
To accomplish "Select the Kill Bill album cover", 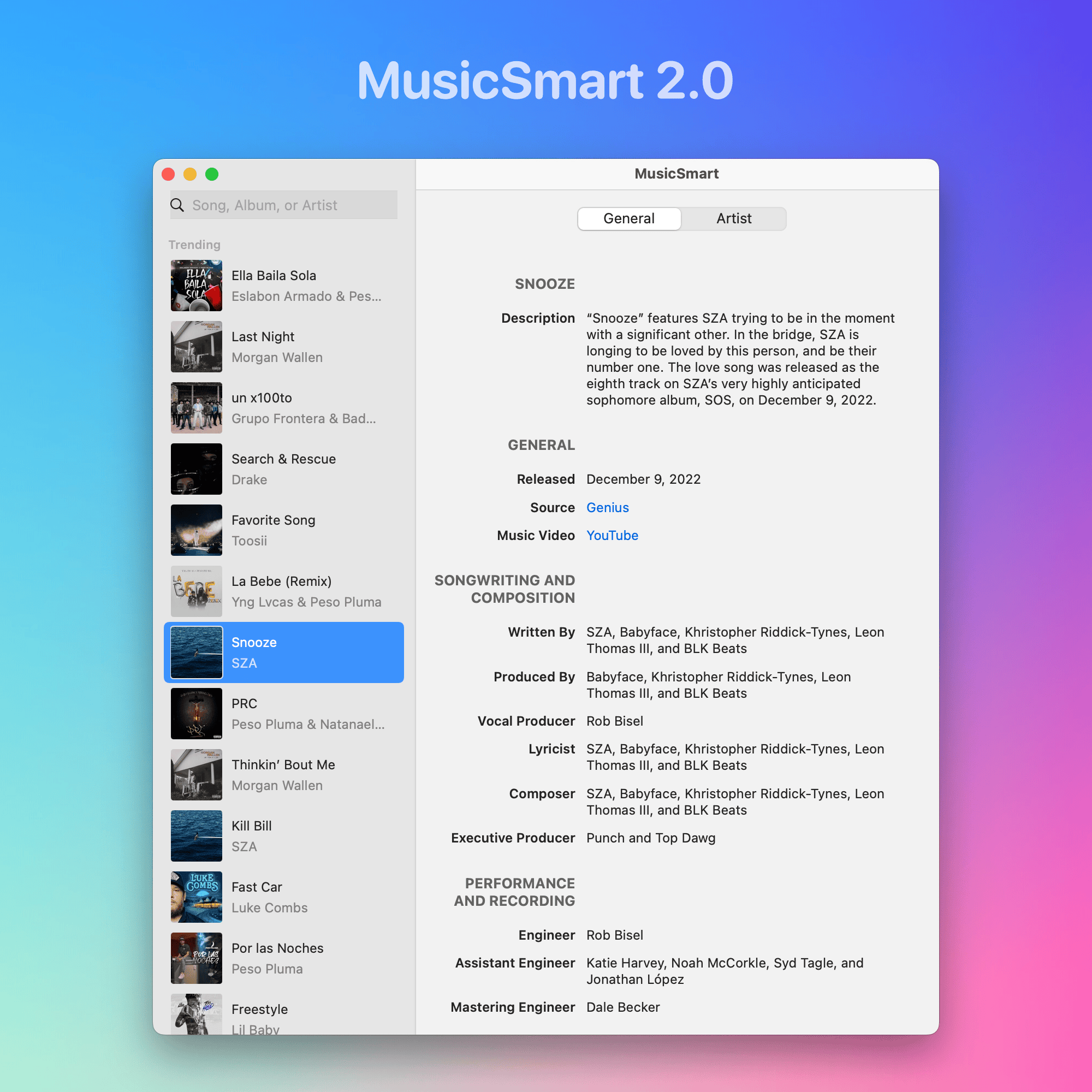I will [x=197, y=835].
